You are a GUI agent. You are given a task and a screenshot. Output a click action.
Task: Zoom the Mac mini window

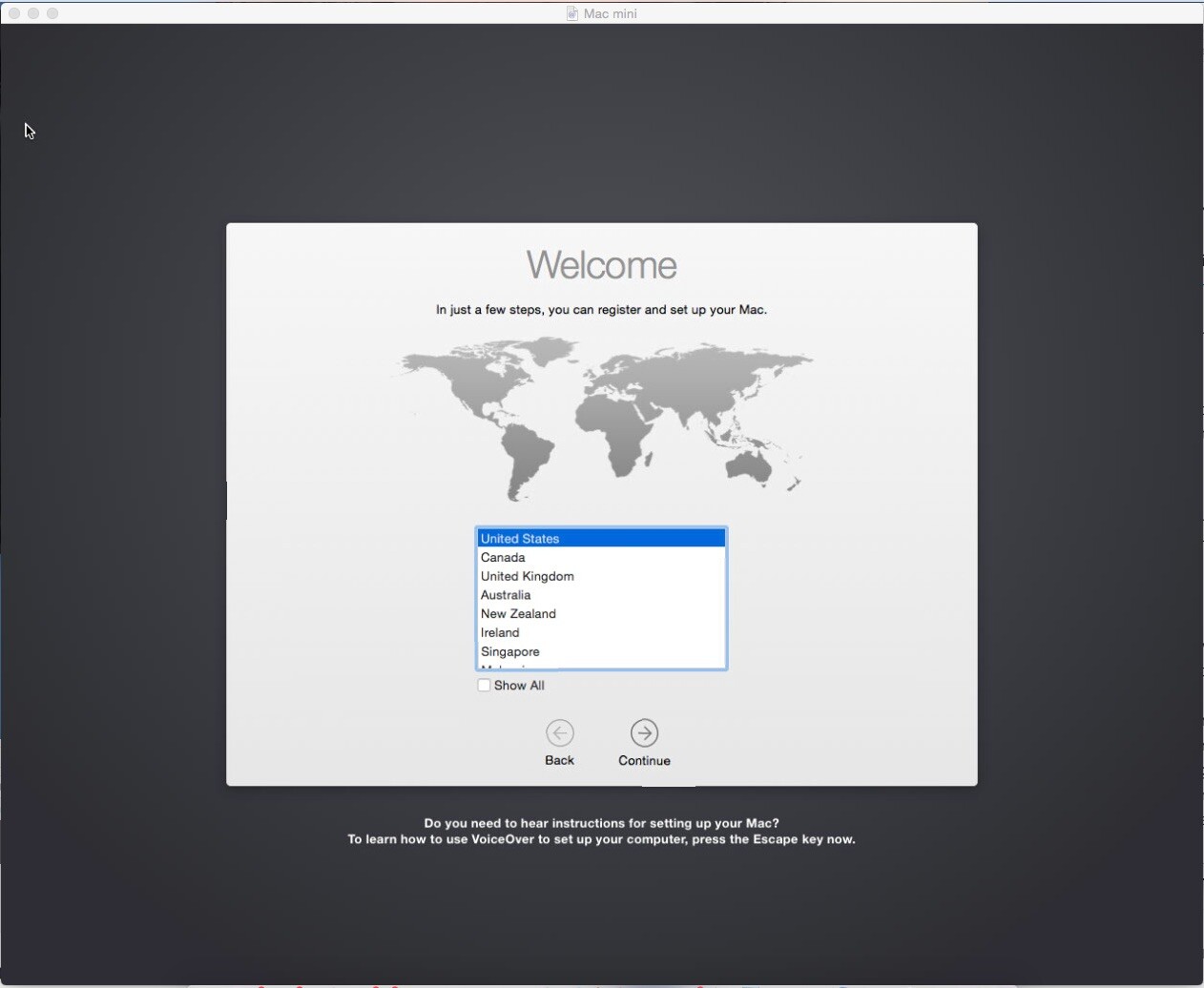pyautogui.click(x=52, y=13)
